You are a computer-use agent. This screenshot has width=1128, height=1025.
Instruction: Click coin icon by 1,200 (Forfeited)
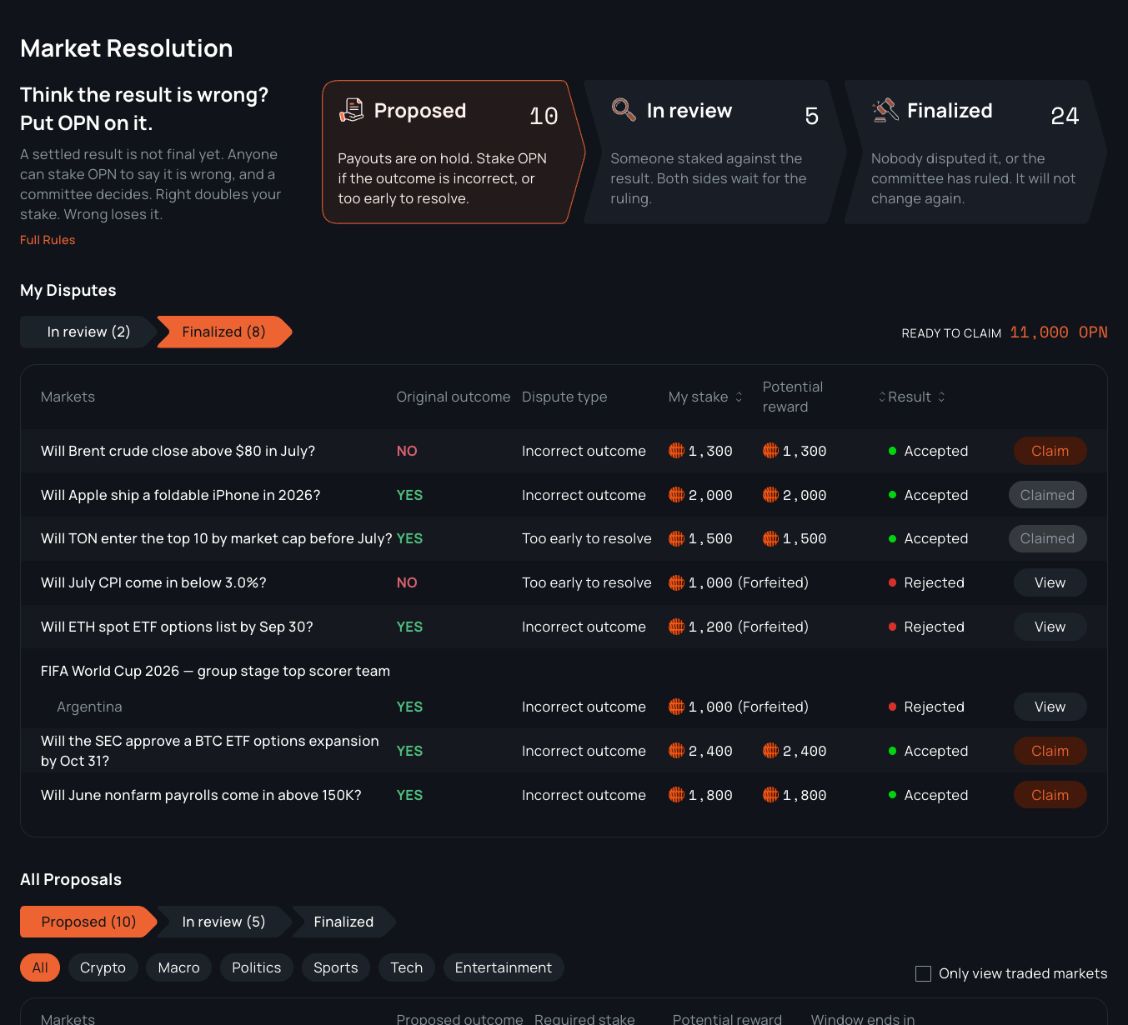pyautogui.click(x=676, y=627)
